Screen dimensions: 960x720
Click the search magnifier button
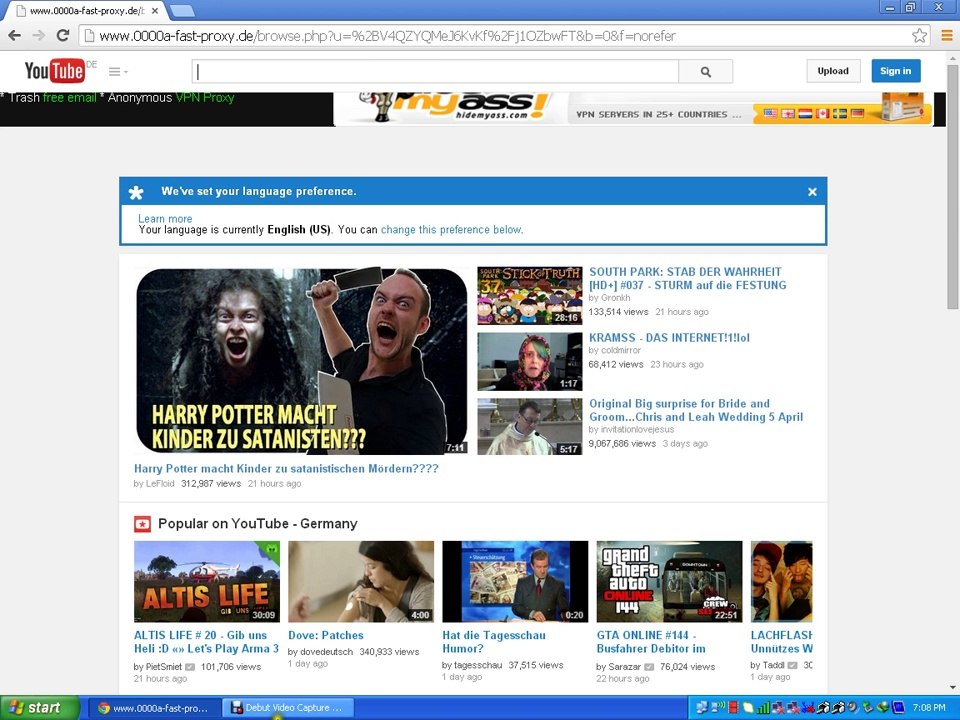(x=705, y=72)
